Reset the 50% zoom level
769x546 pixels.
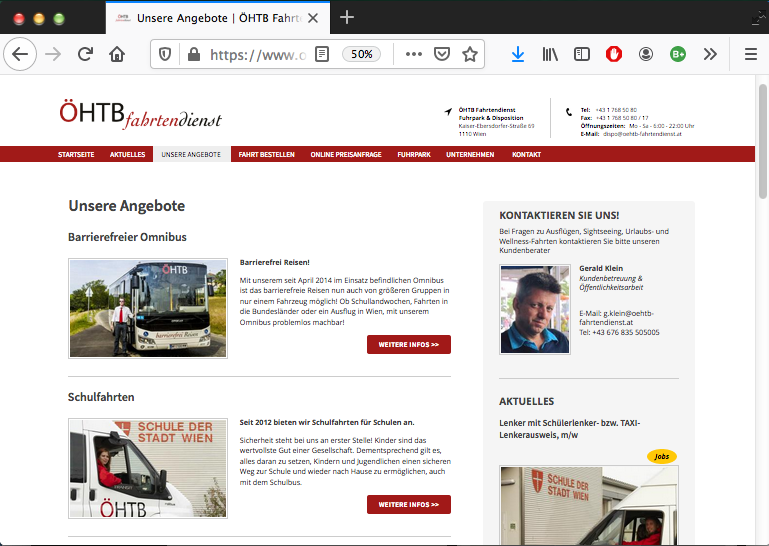[361, 54]
